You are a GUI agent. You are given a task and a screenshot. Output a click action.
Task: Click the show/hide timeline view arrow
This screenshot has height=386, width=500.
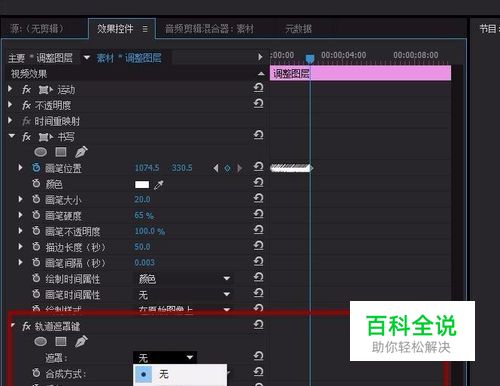point(260,57)
